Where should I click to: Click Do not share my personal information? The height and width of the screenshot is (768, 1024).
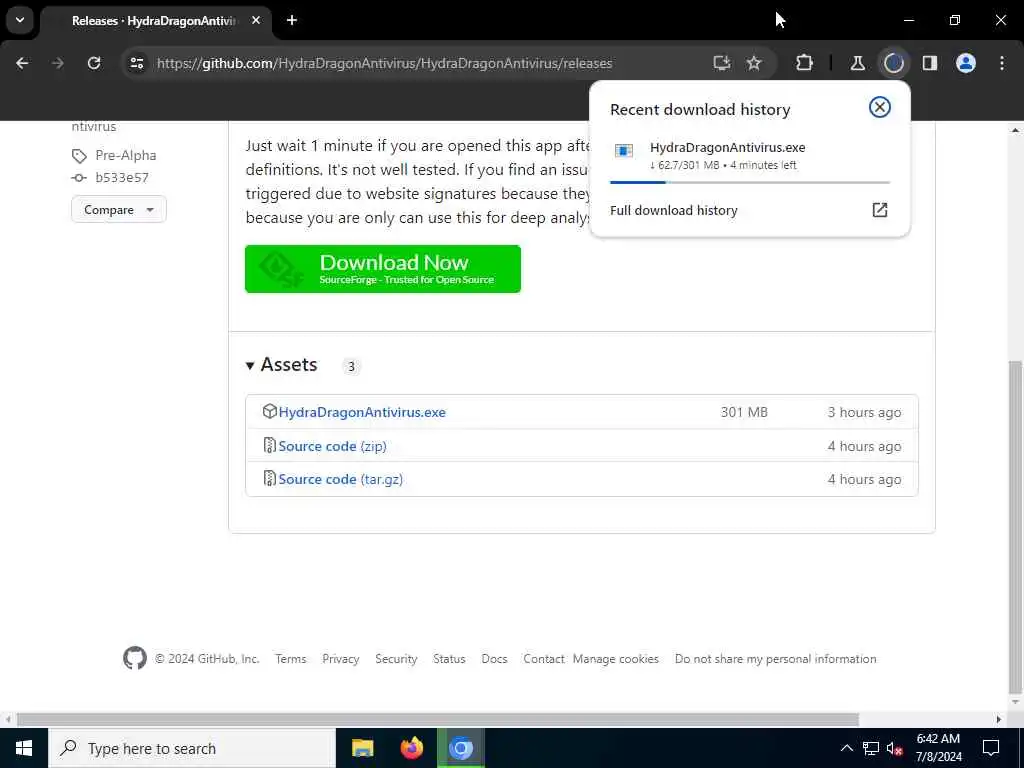775,659
